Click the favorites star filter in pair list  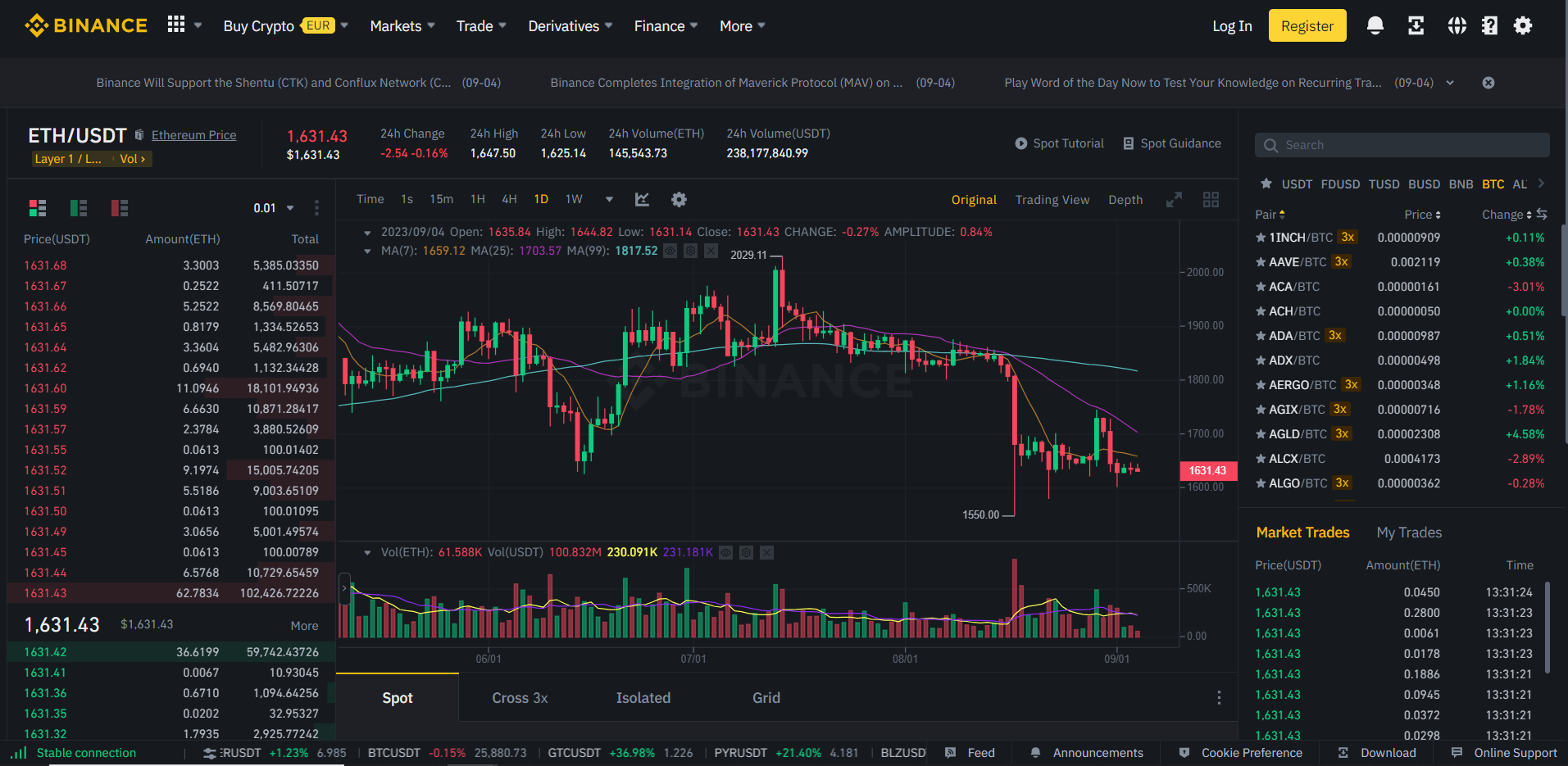pos(1266,184)
